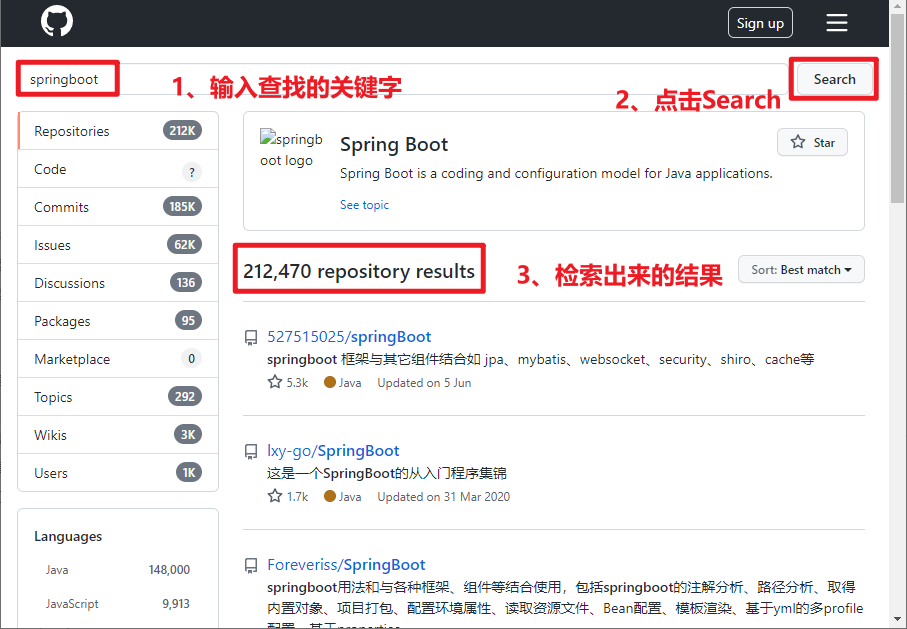Open the hamburger navigation menu

point(836,23)
